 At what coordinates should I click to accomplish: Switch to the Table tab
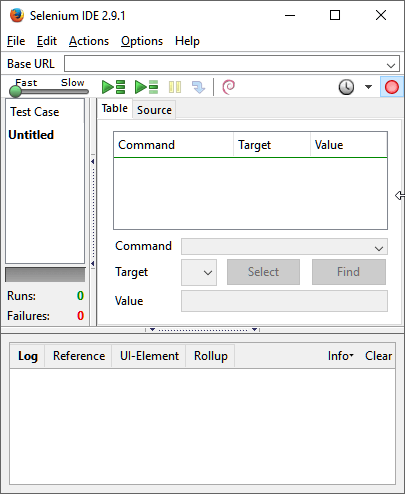115,108
